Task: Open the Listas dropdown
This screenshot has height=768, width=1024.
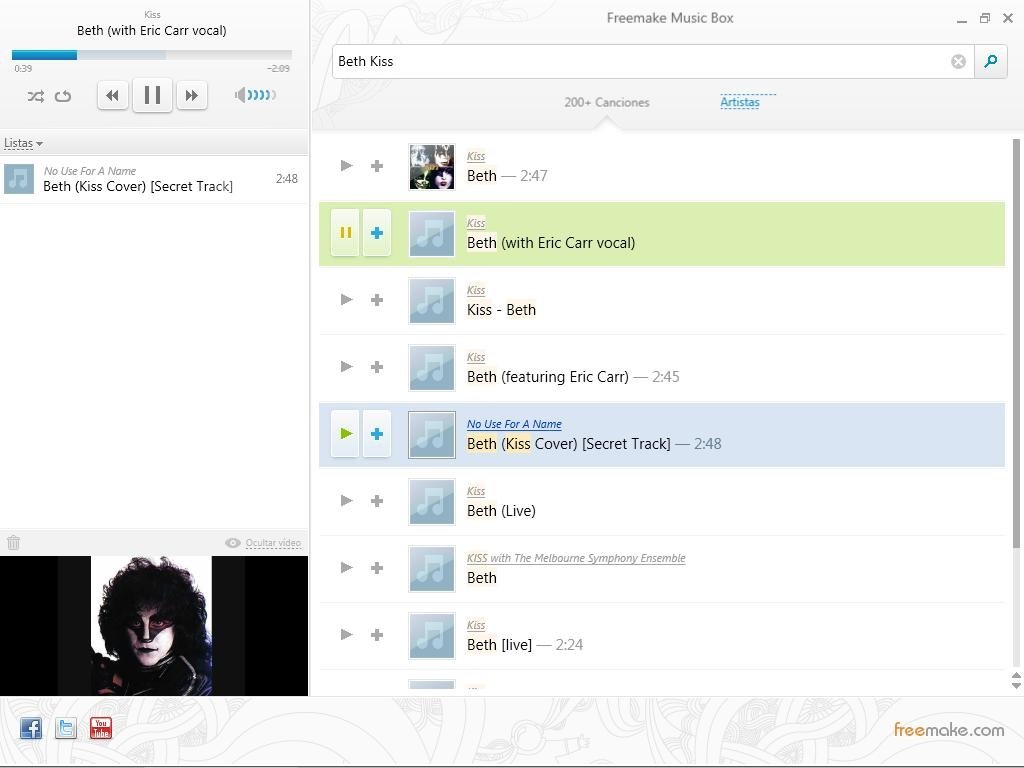Action: click(x=23, y=143)
